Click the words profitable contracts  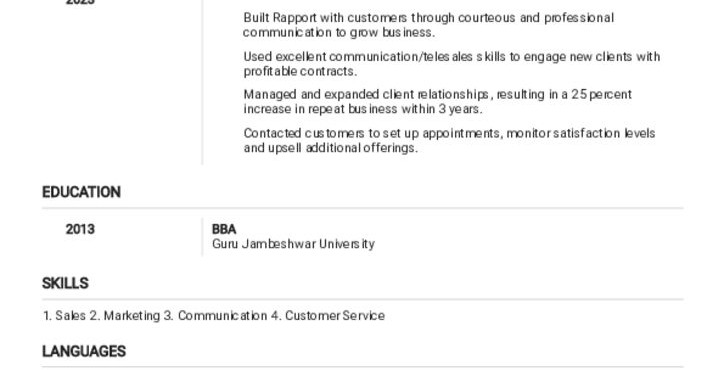(300, 72)
